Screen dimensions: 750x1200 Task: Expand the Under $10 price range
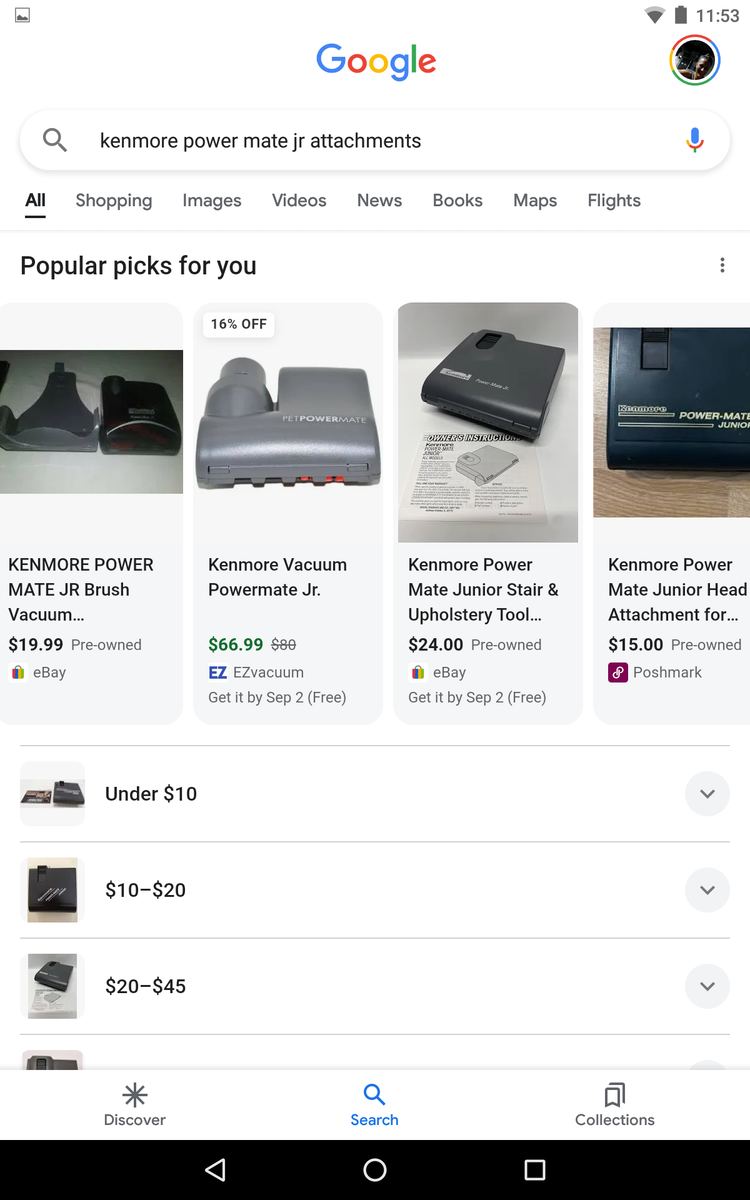pyautogui.click(x=707, y=794)
